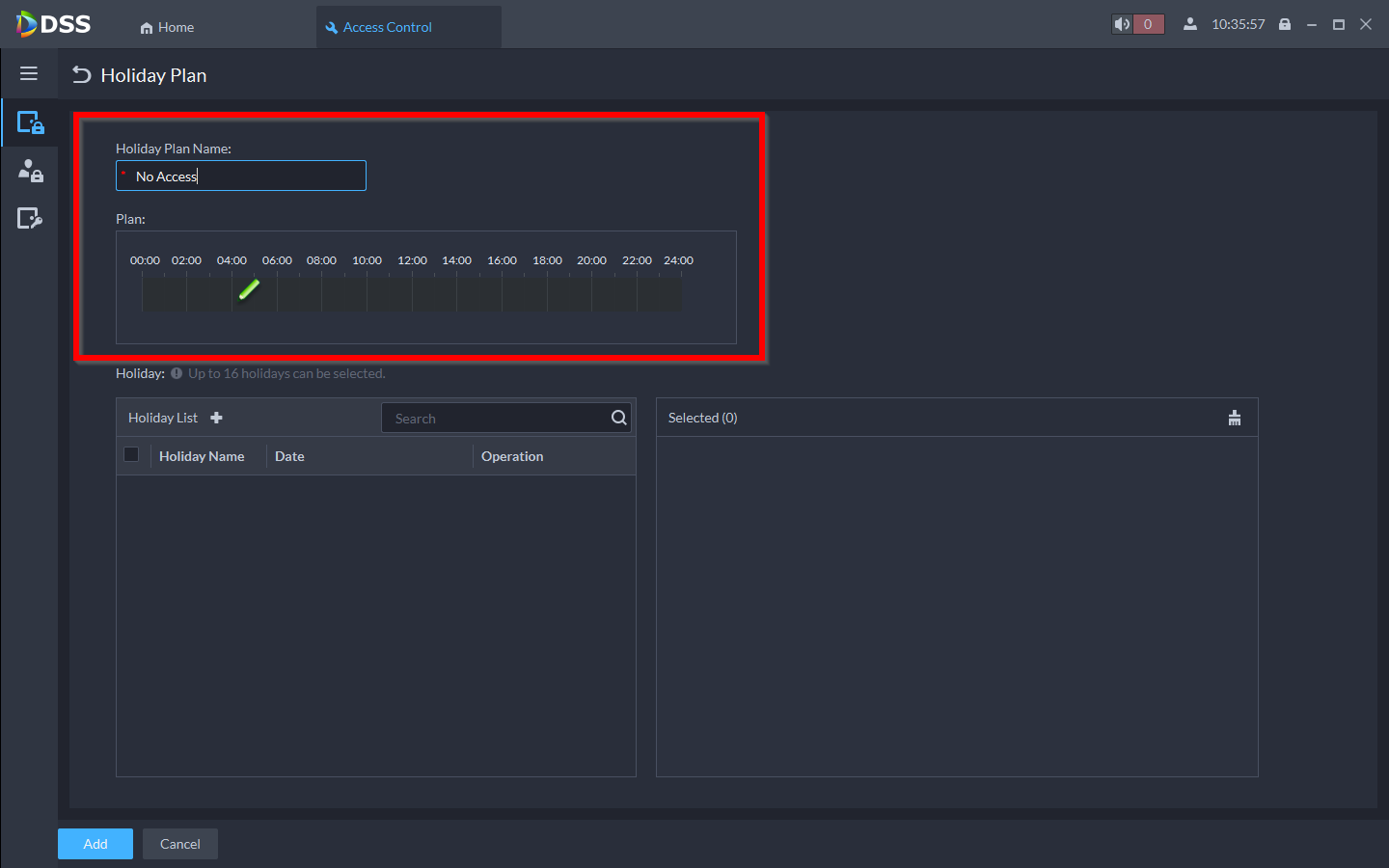Click the search magnifier icon
1389x868 pixels.
point(618,418)
